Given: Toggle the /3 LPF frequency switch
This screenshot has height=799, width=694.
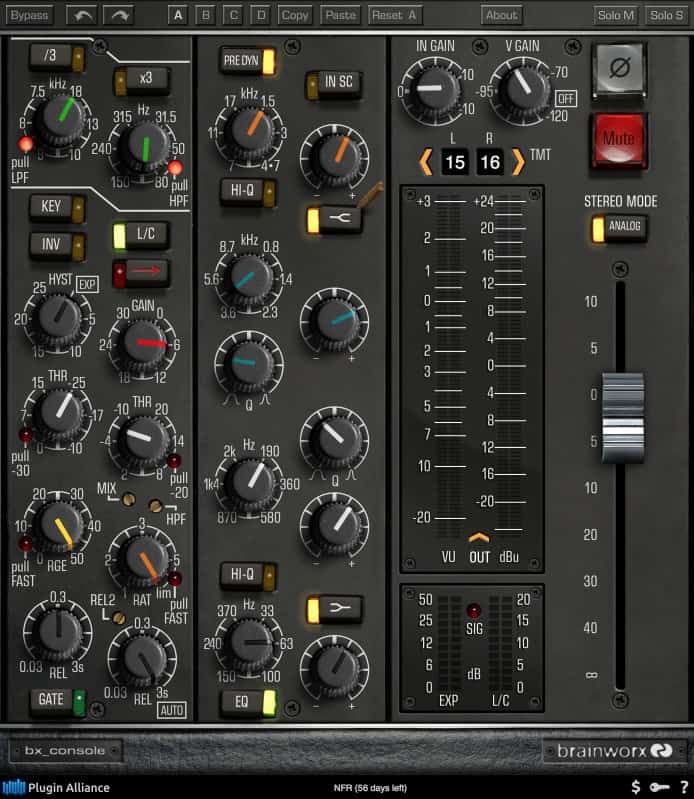Looking at the screenshot, I should coord(57,57).
